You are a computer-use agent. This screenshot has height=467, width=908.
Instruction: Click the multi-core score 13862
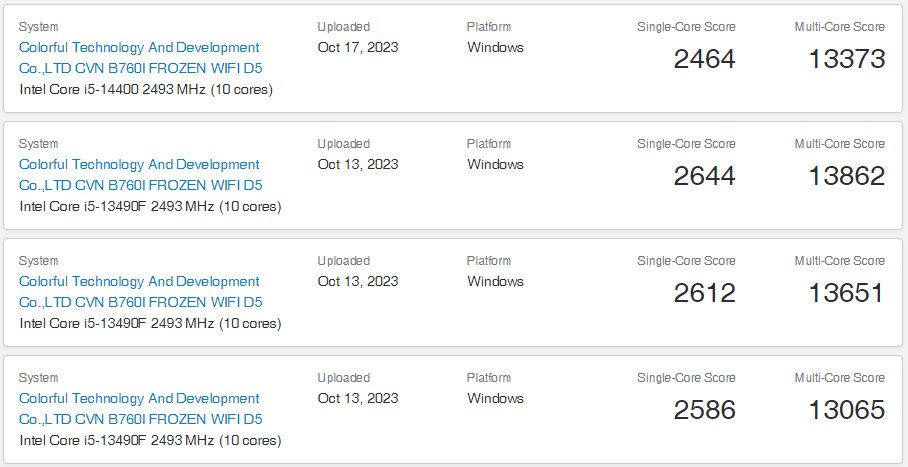click(846, 176)
